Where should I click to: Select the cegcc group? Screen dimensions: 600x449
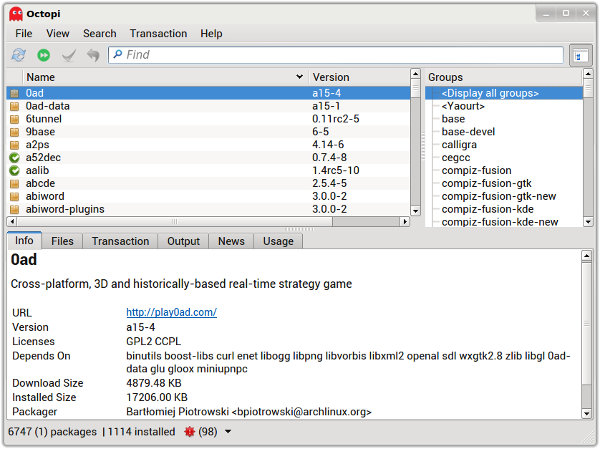click(x=456, y=158)
